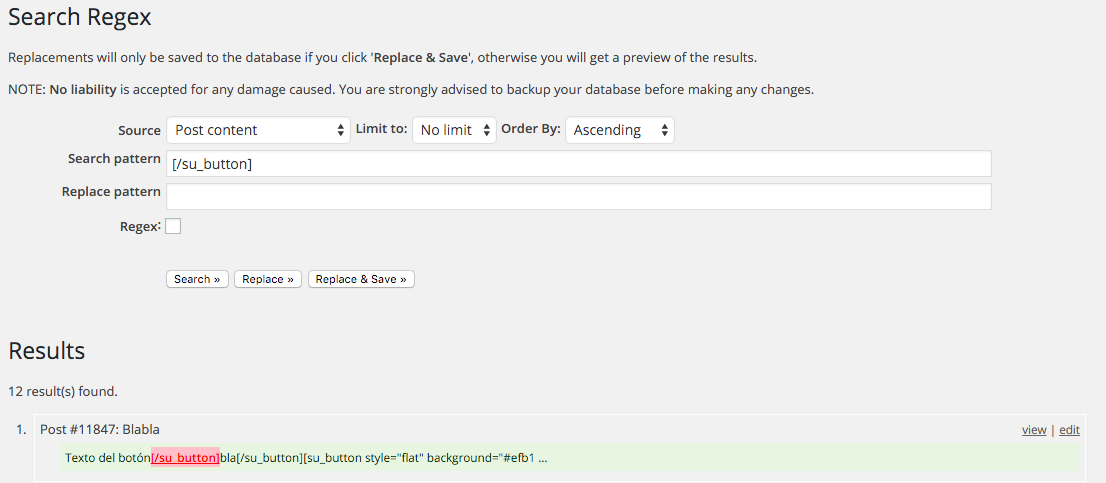
Task: Open the view link for Post #11847
Action: coord(1034,430)
